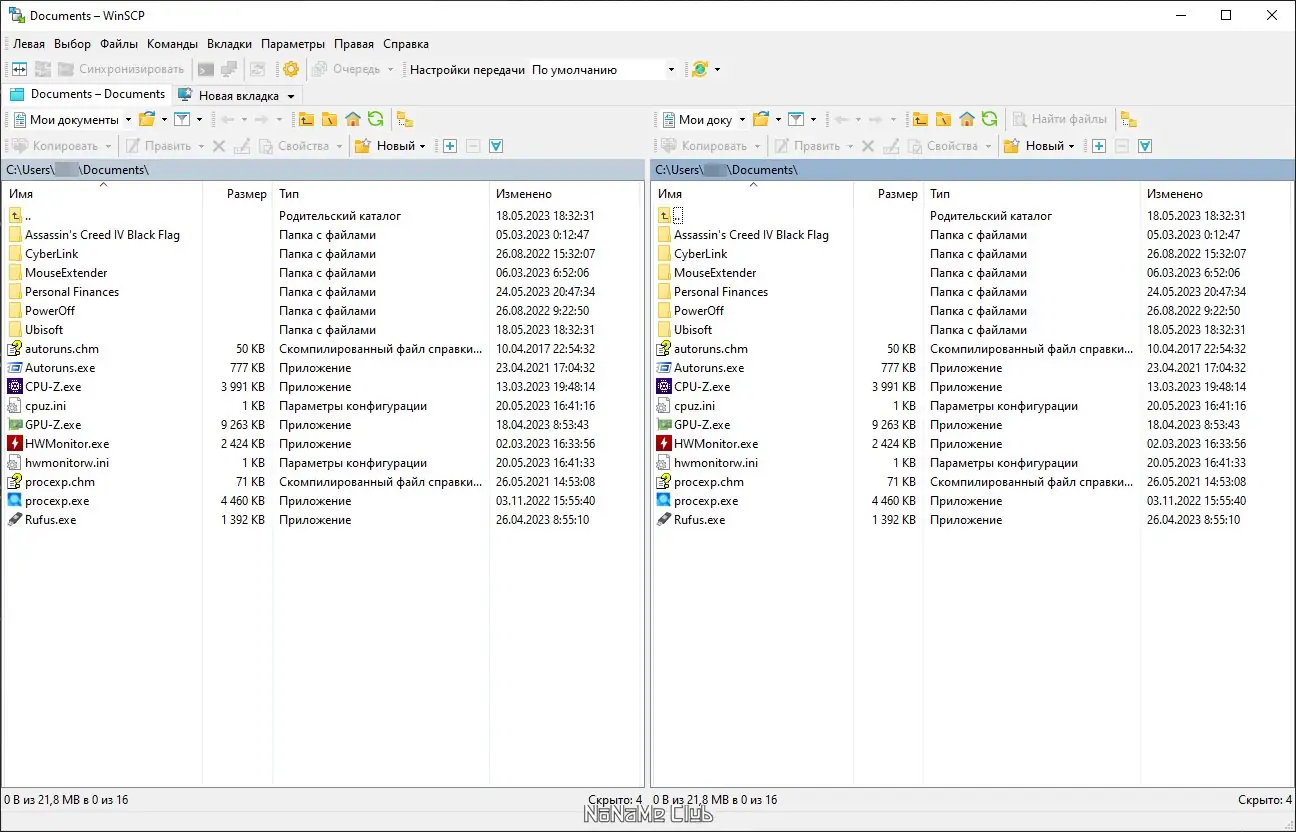Screen dimensions: 1296x832
Task: Sort left panel by 'Размер' column header
Action: 237,194
